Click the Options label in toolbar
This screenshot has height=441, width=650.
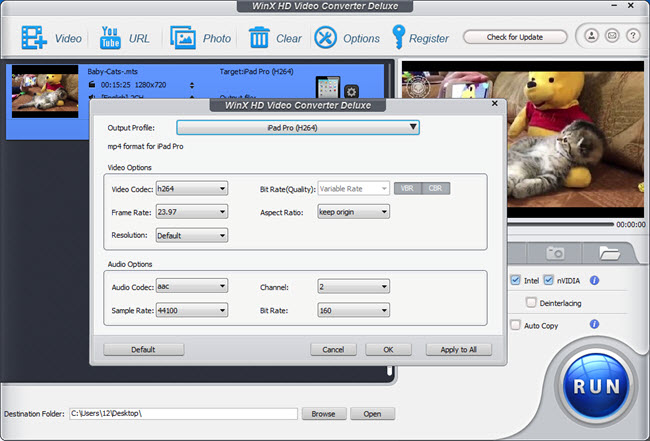click(x=361, y=39)
